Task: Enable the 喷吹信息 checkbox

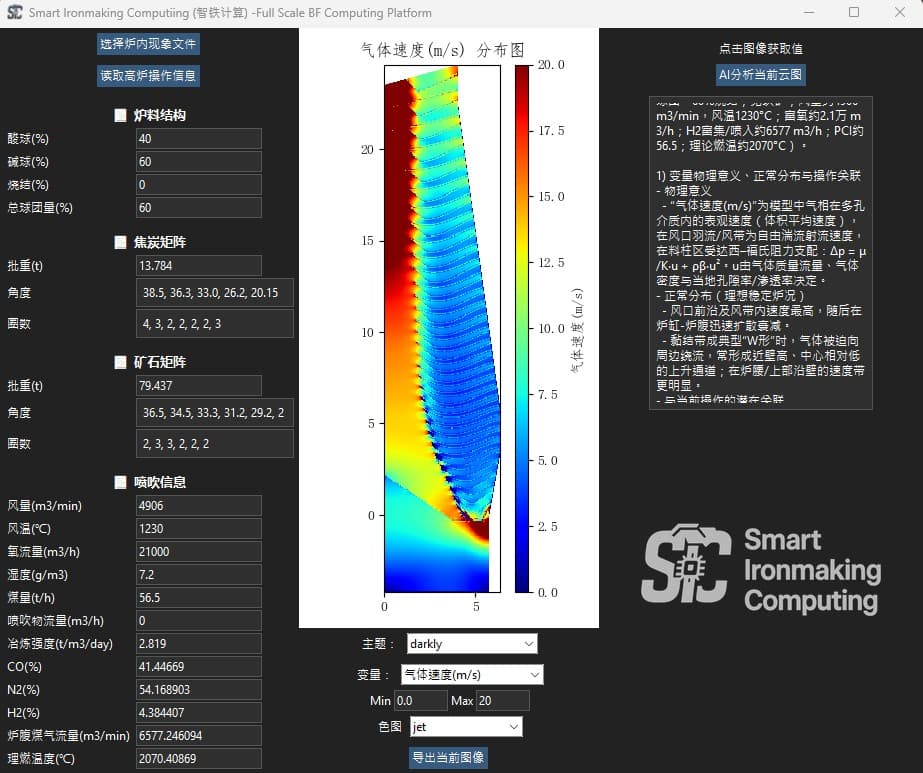Action: (118, 481)
